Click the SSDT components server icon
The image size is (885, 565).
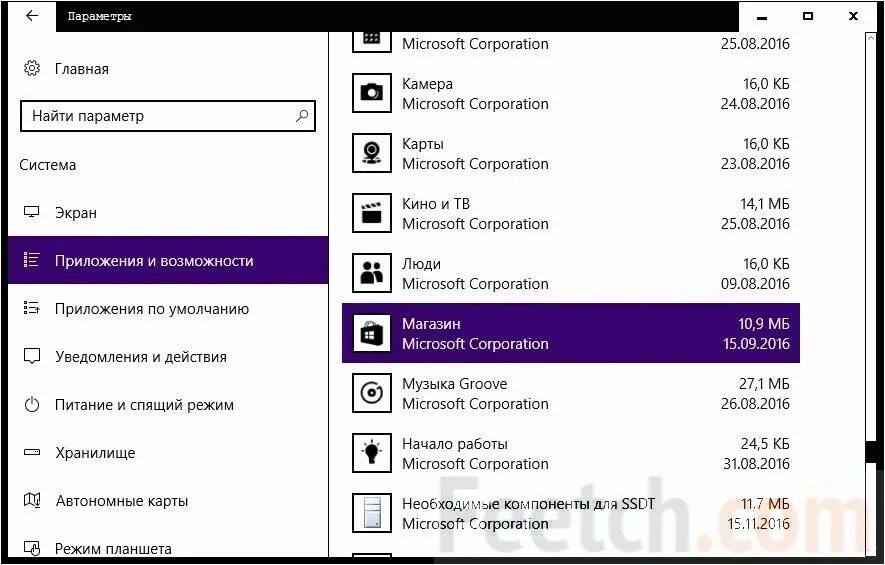[x=371, y=513]
